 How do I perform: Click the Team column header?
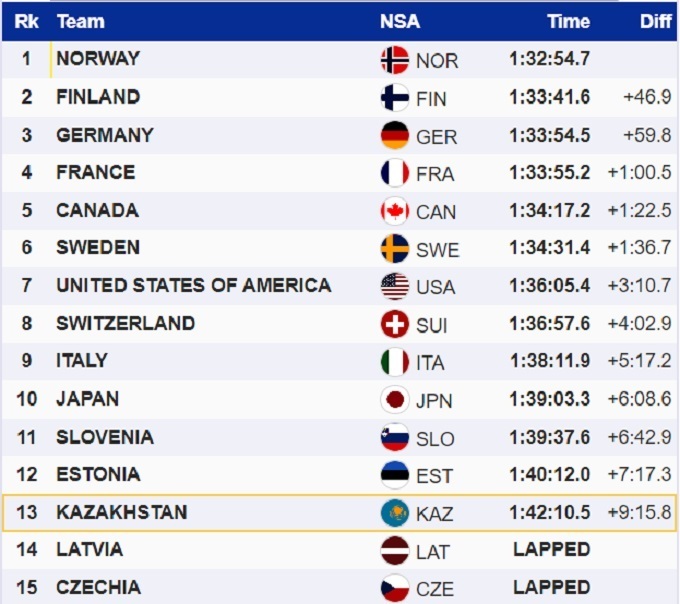pos(80,21)
